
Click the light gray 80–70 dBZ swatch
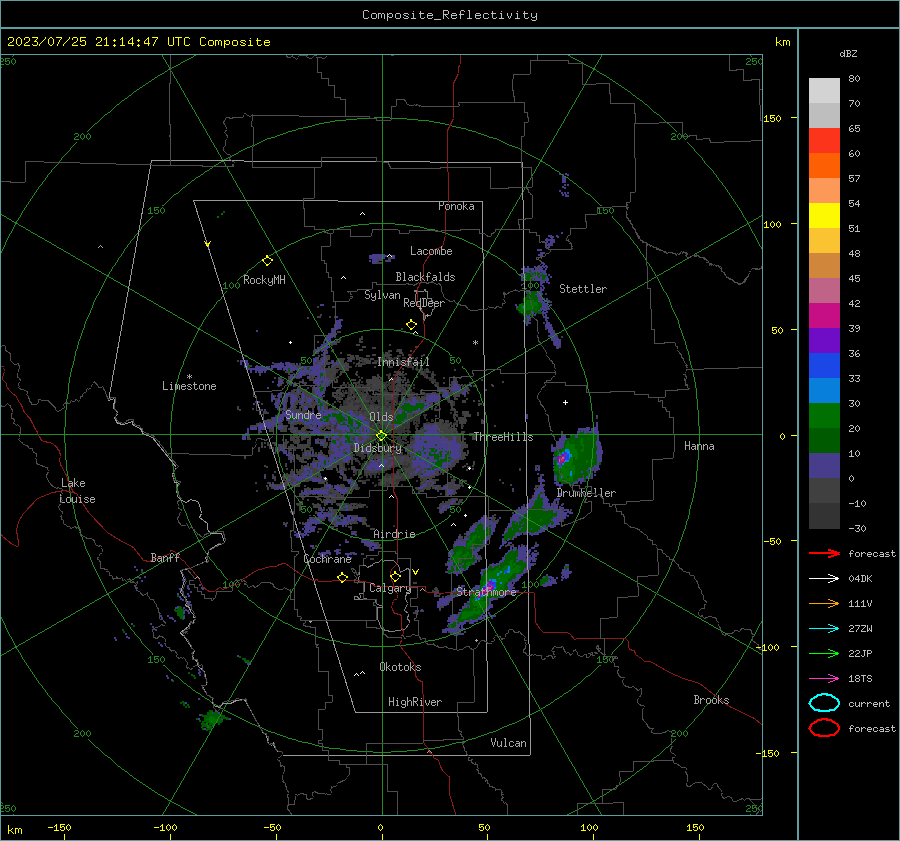point(824,91)
